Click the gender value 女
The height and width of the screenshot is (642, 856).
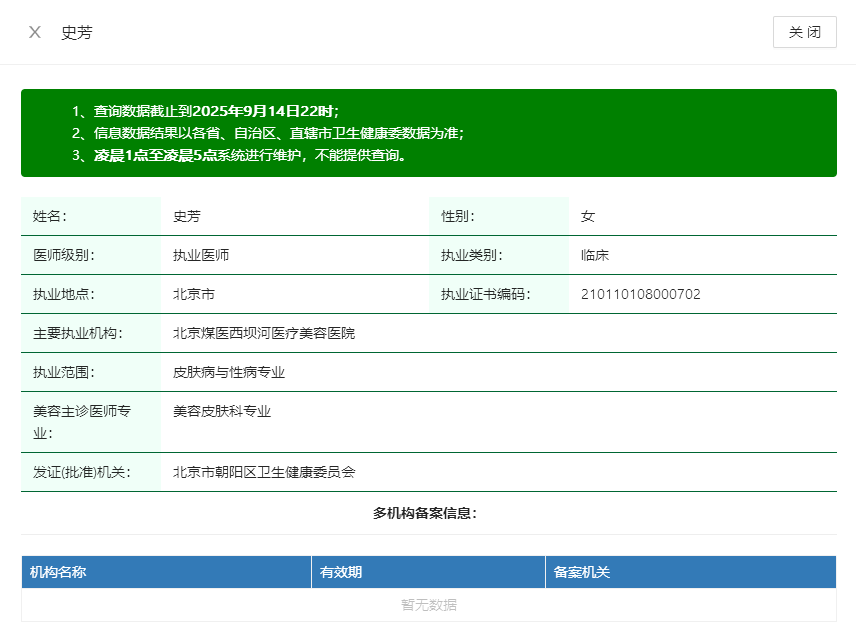pos(588,216)
